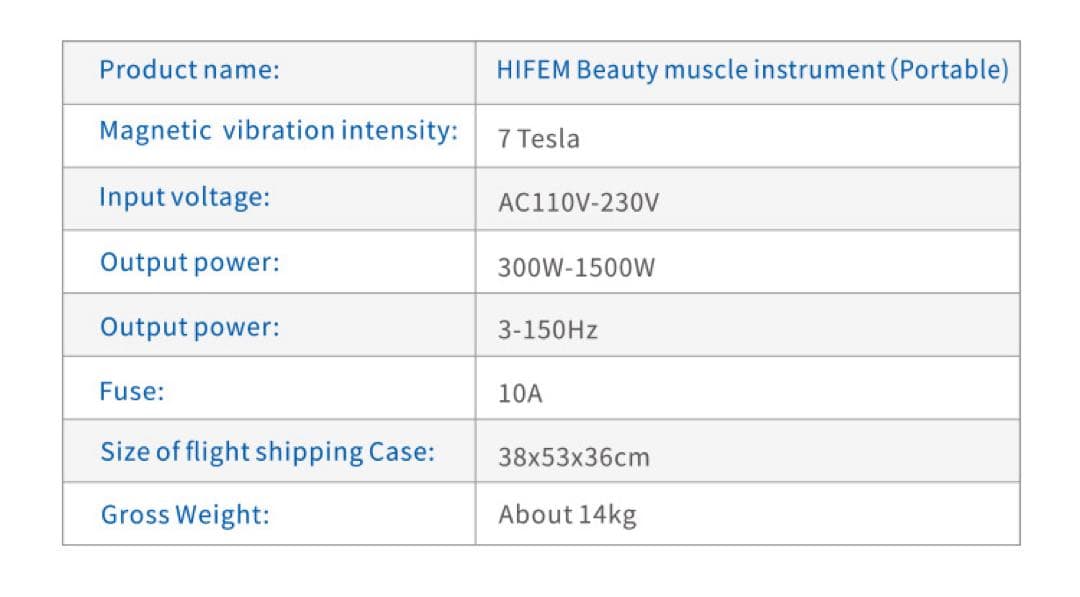Click the '7 Tesla' value
Image resolution: width=1080 pixels, height=597 pixels.
pos(539,139)
